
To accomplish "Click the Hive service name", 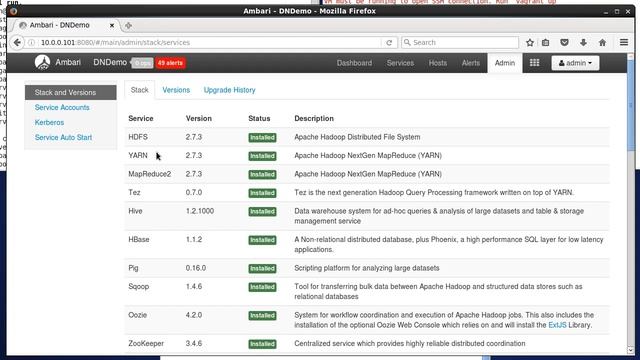I will [135, 211].
